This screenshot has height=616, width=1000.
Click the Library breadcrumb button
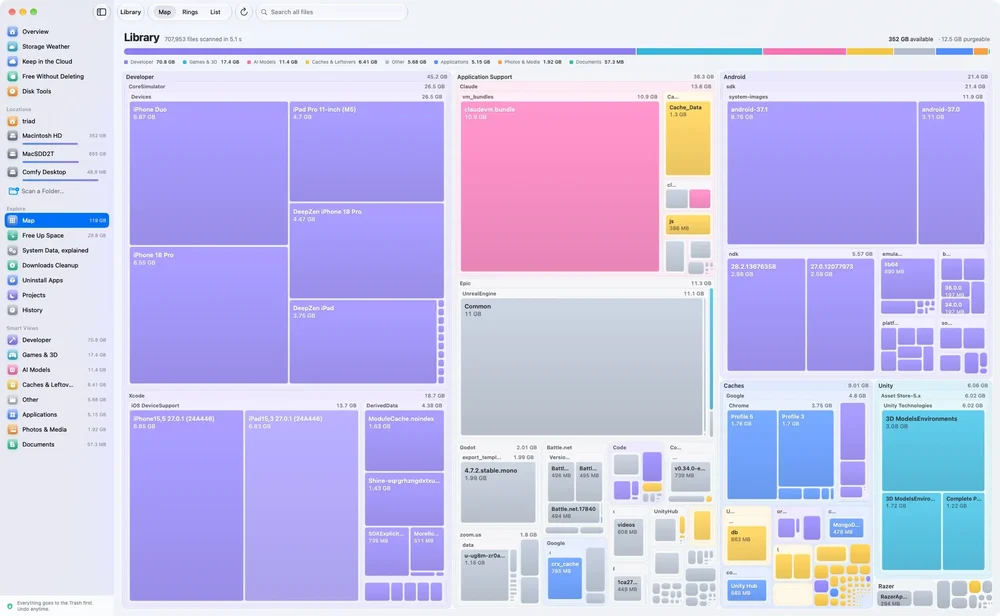(131, 11)
